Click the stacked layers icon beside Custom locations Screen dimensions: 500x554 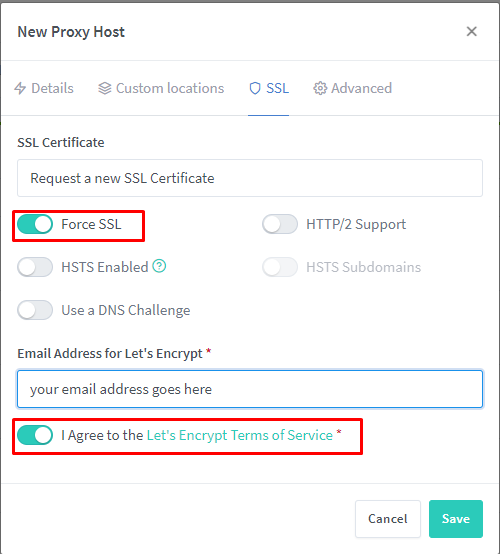[105, 88]
